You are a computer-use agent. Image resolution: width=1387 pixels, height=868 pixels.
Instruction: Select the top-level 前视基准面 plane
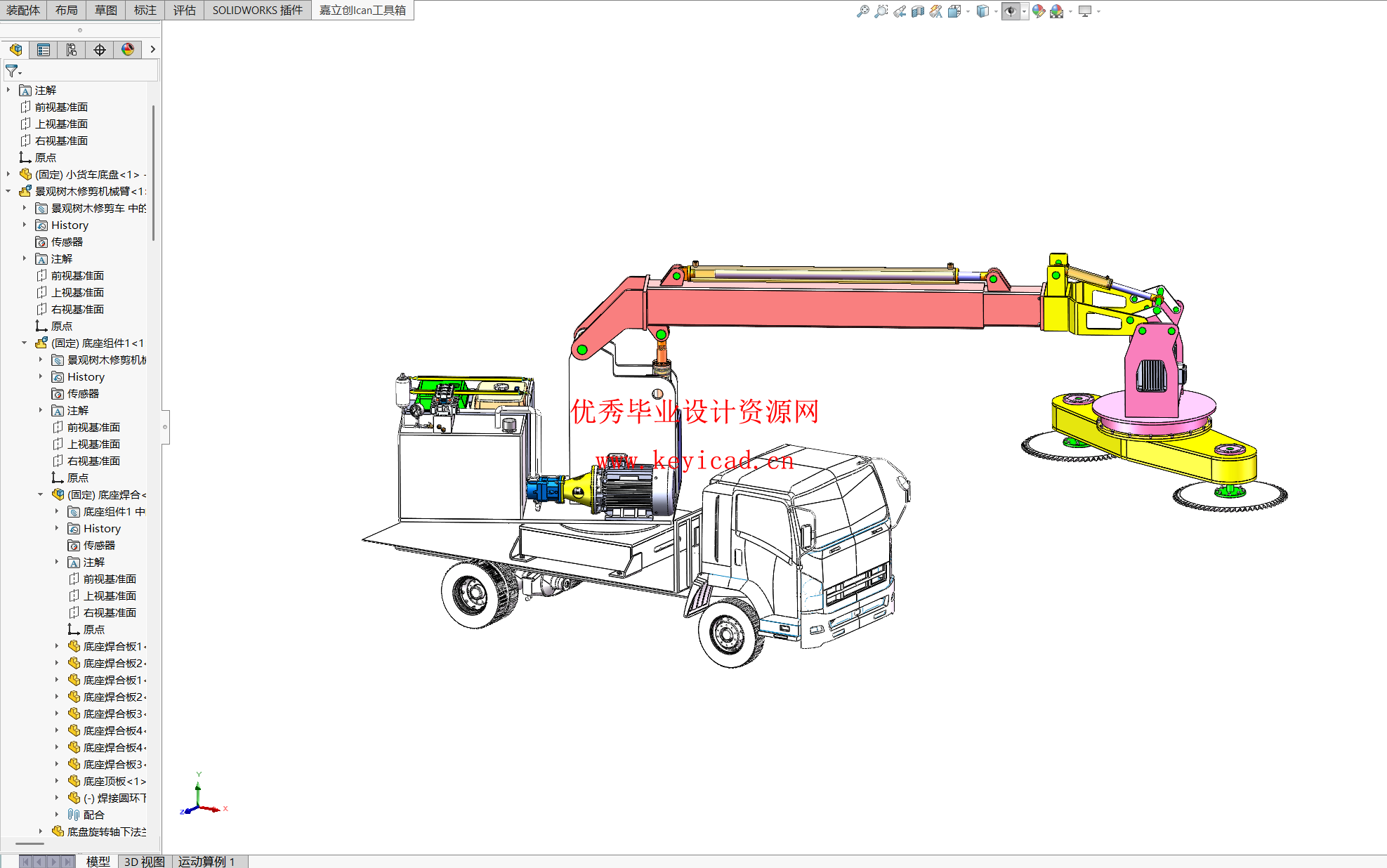pos(61,107)
